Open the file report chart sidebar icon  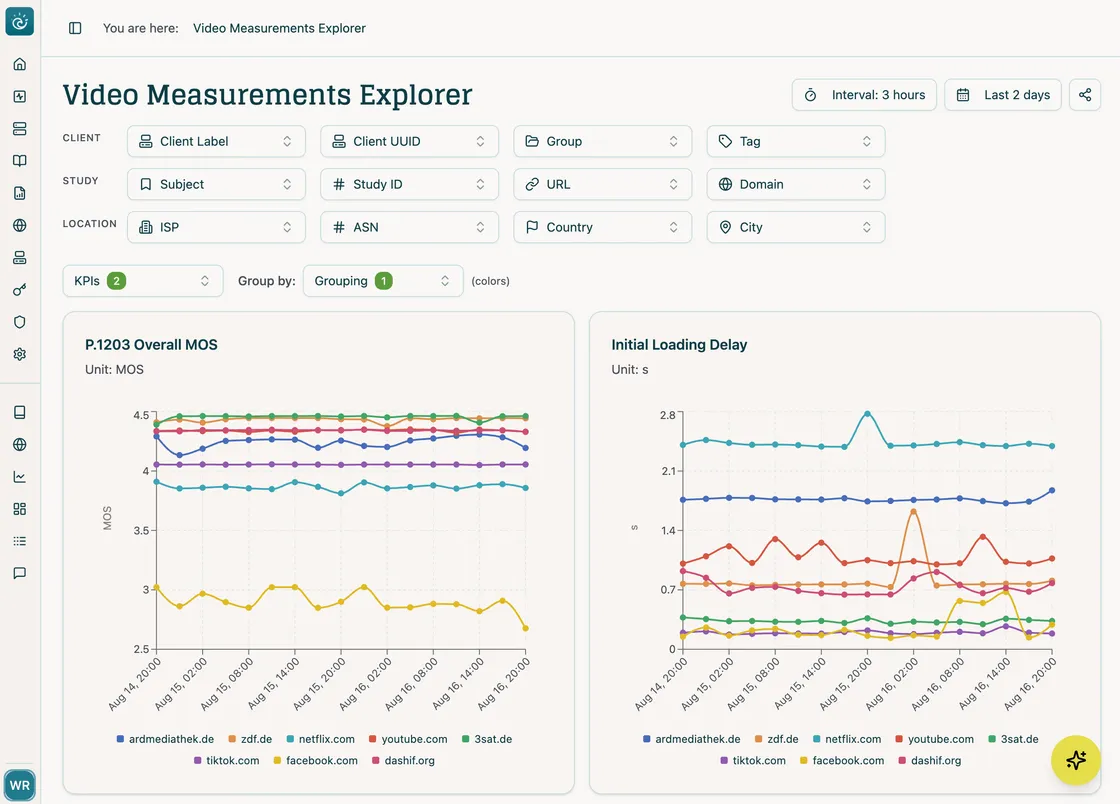pos(20,193)
